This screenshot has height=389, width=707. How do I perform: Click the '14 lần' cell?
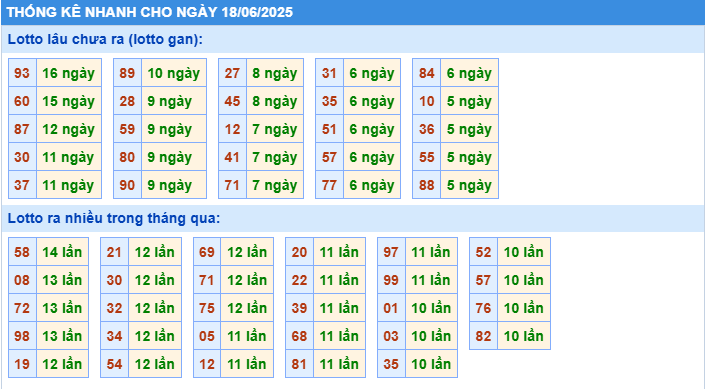(x=62, y=252)
